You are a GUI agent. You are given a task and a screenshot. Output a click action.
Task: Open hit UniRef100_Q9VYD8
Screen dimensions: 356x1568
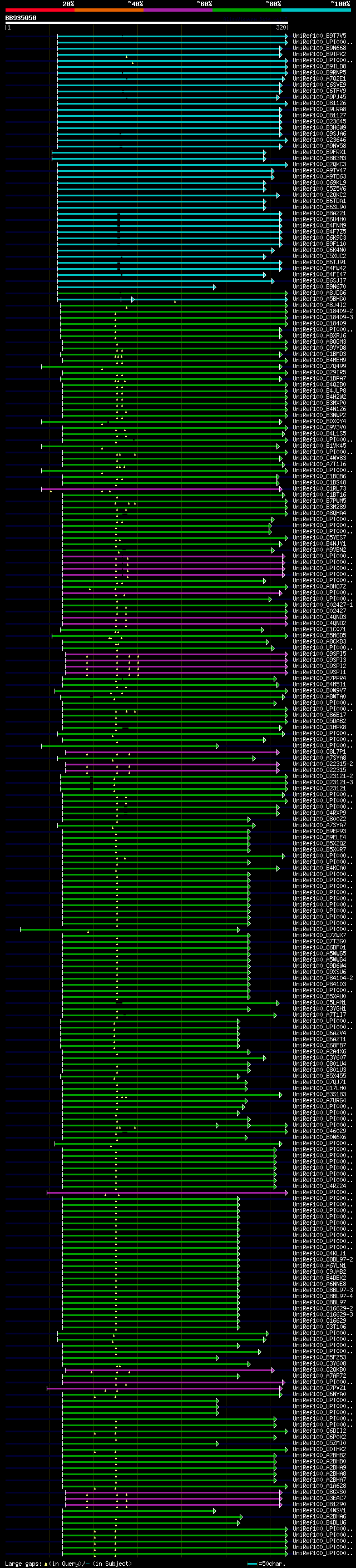pyautogui.click(x=319, y=348)
